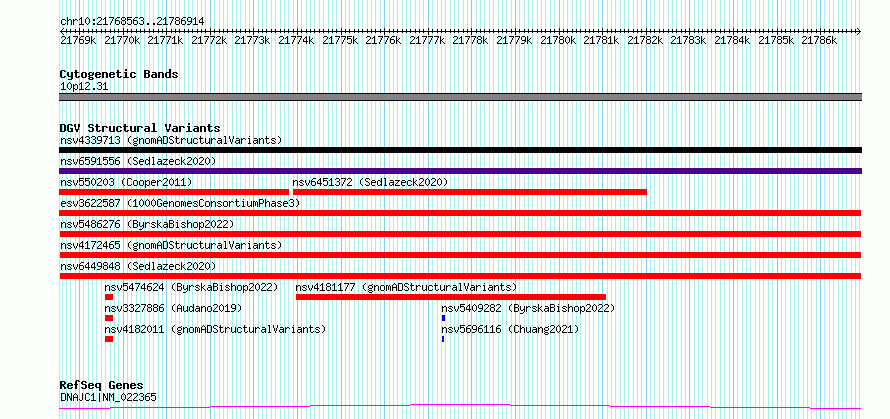Click the 21785k ruler tick label
This screenshot has height=419, width=890.
pyautogui.click(x=776, y=40)
